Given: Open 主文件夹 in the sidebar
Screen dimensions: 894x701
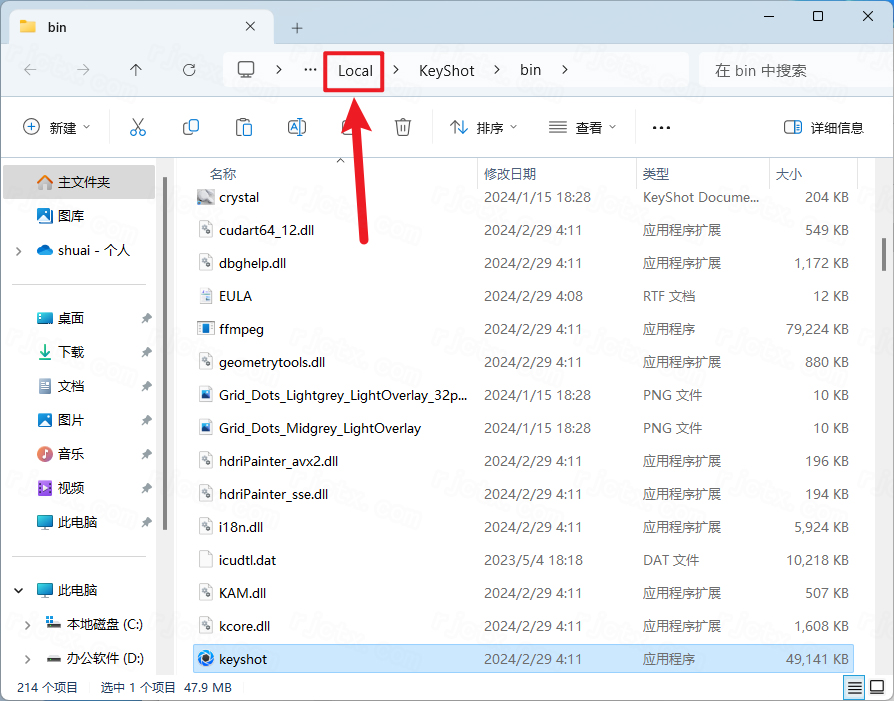Looking at the screenshot, I should coord(79,182).
